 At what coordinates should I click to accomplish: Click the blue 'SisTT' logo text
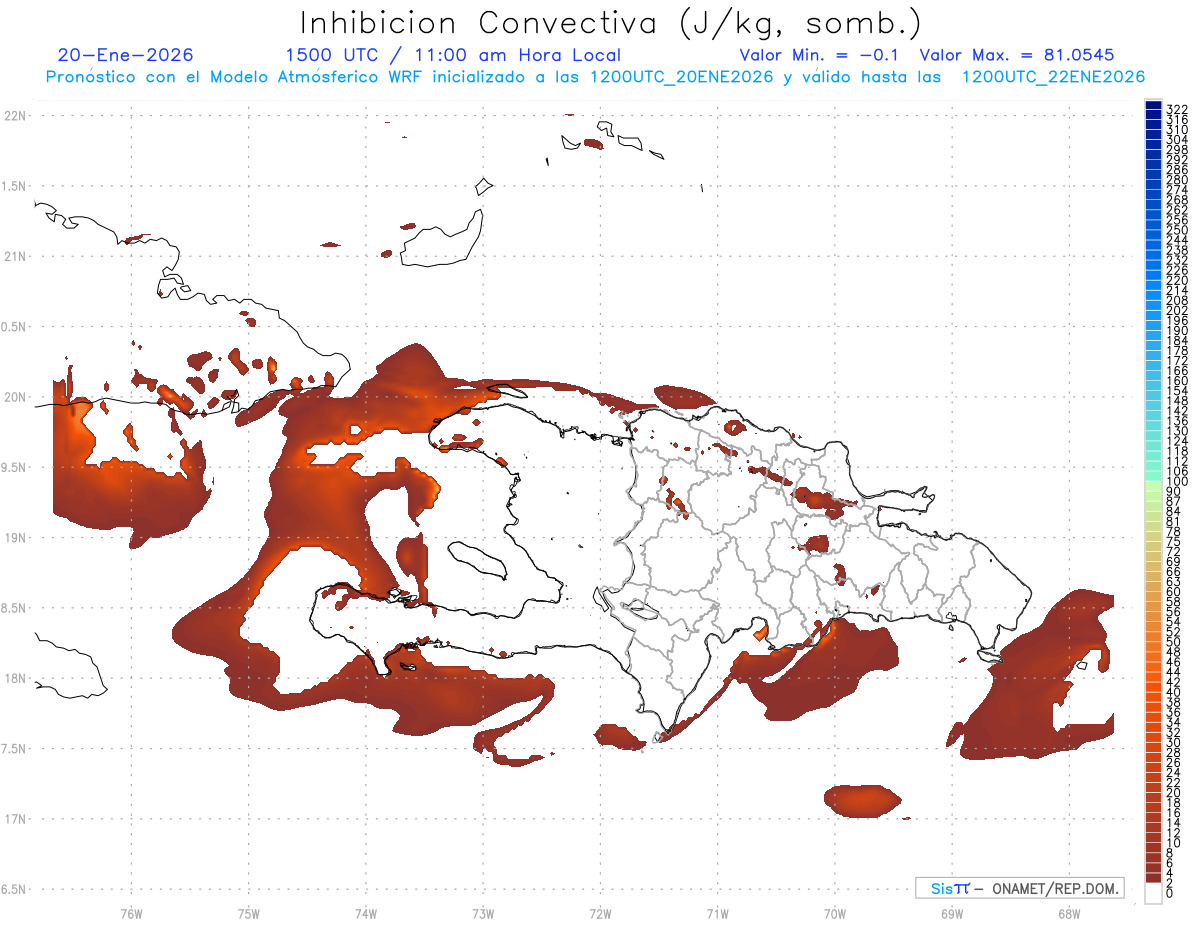(x=949, y=888)
